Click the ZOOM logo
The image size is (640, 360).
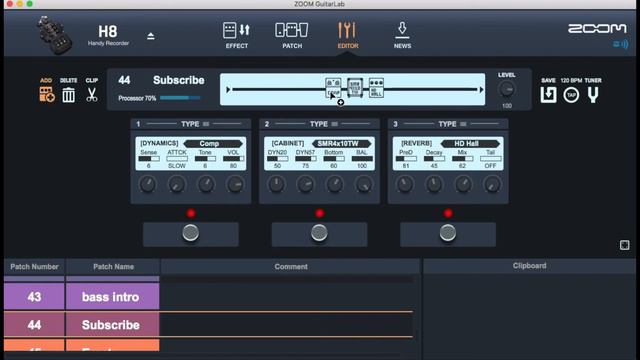(597, 28)
